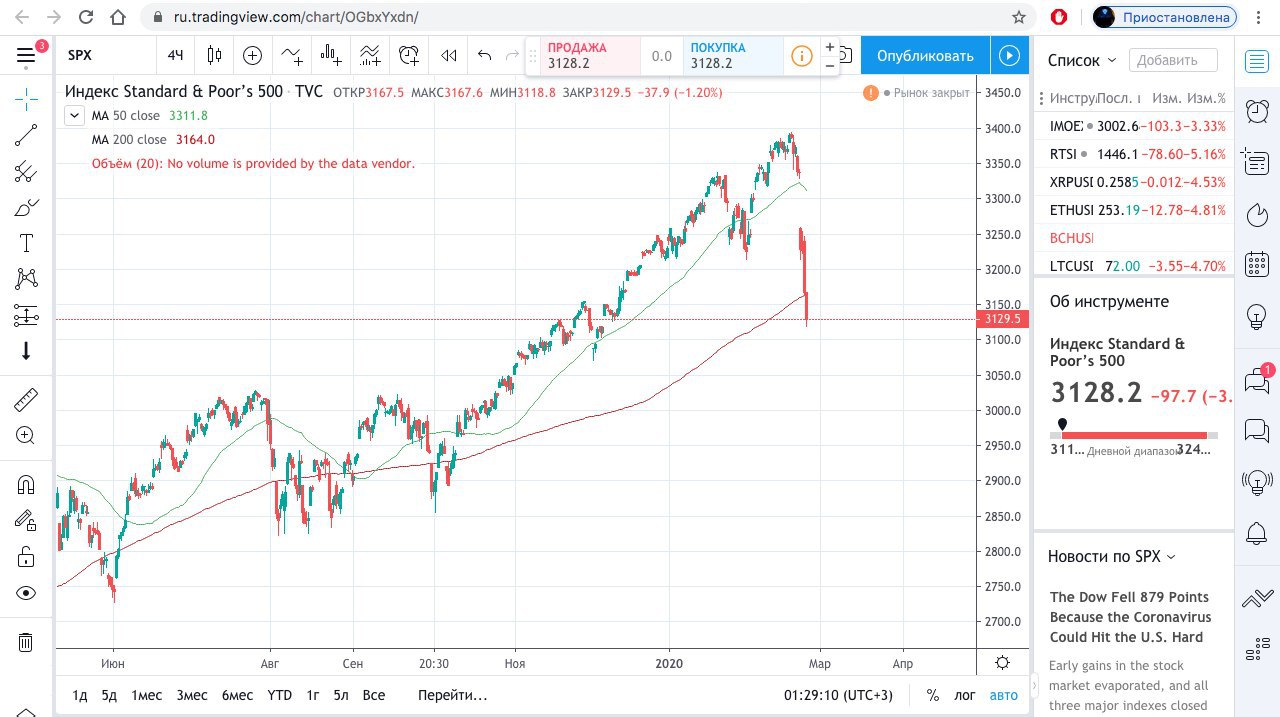The height and width of the screenshot is (717, 1280).
Task: Select the 6мес time range
Action: 237,695
